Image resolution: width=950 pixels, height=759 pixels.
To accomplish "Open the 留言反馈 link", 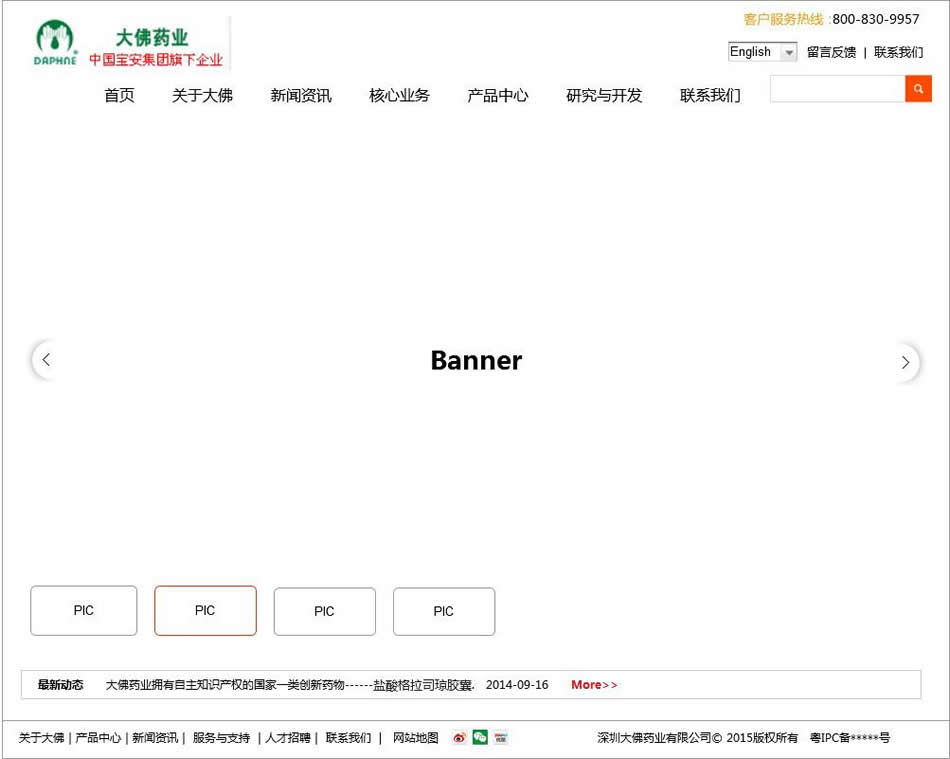I will point(832,52).
